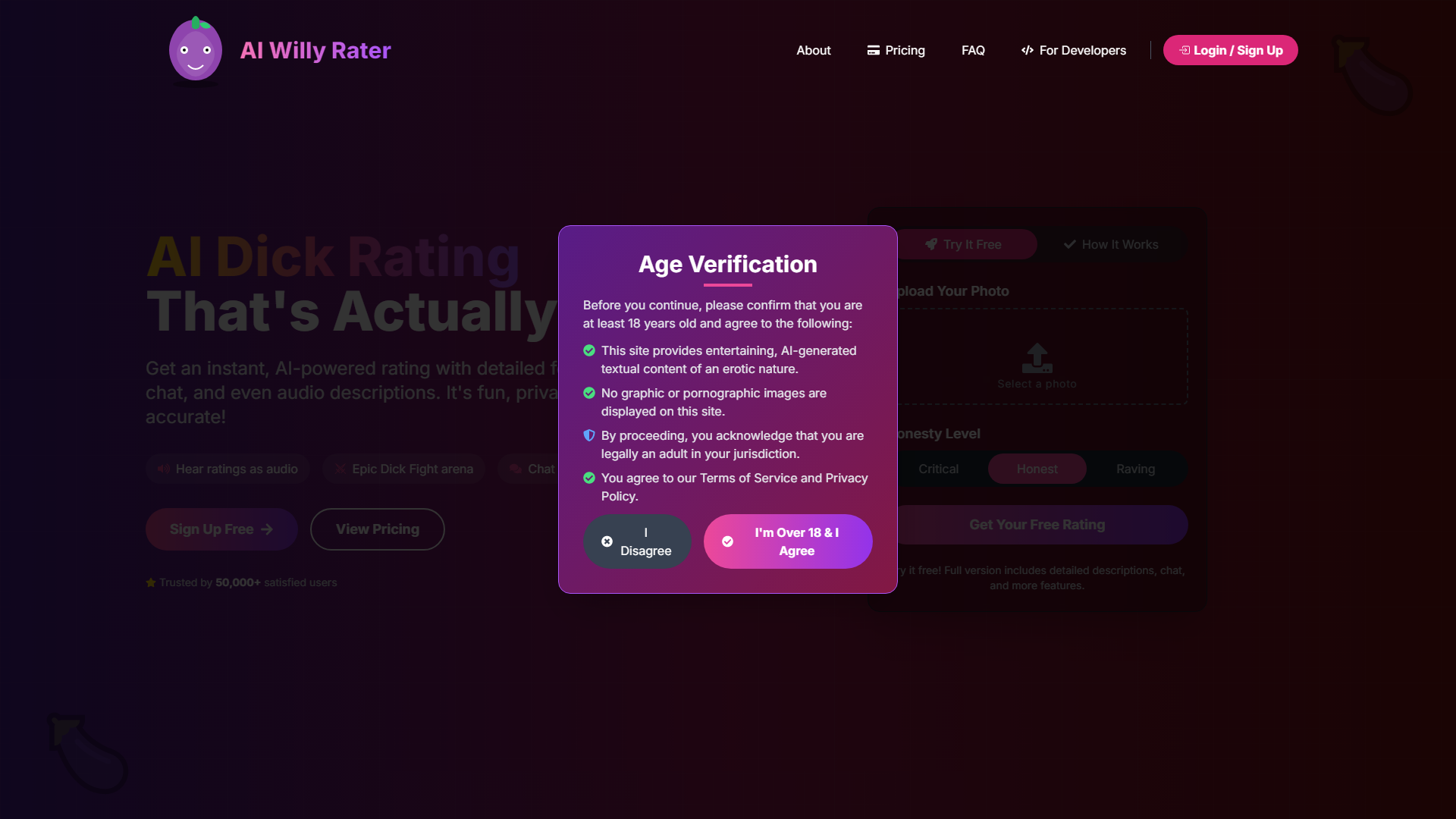Image resolution: width=1456 pixels, height=819 pixels.
Task: Click the shield icon in the age verification list
Action: (589, 435)
